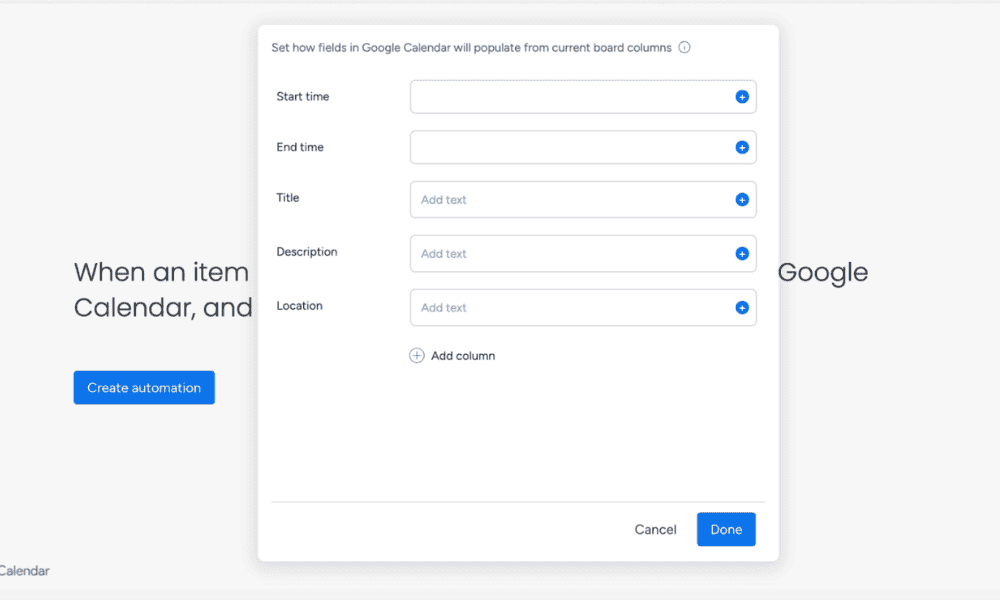Focus the empty End time input box
1000x600 pixels.
[x=570, y=147]
